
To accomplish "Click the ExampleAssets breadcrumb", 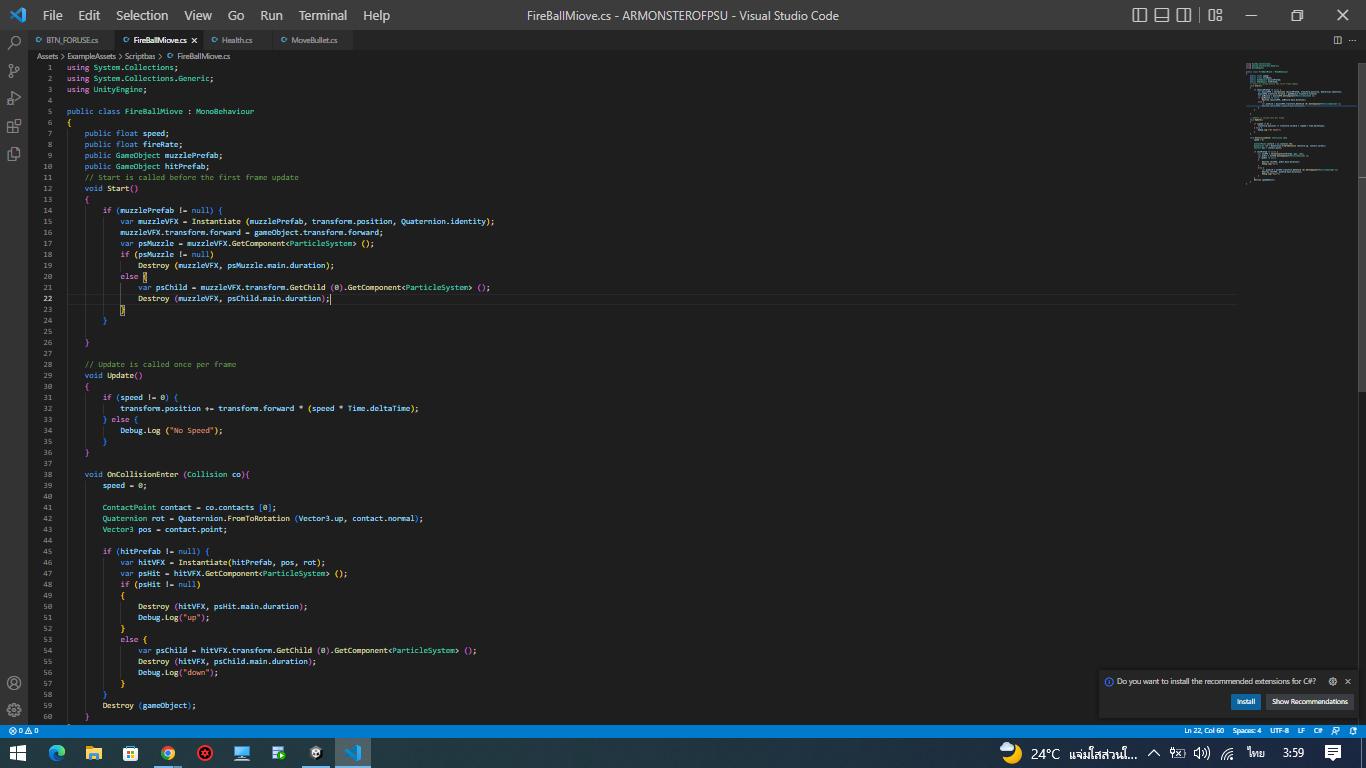I will (x=91, y=57).
